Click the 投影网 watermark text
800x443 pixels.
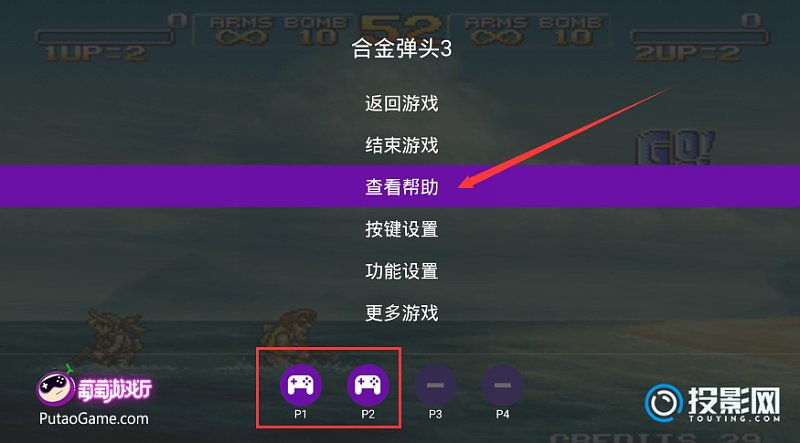coord(734,400)
